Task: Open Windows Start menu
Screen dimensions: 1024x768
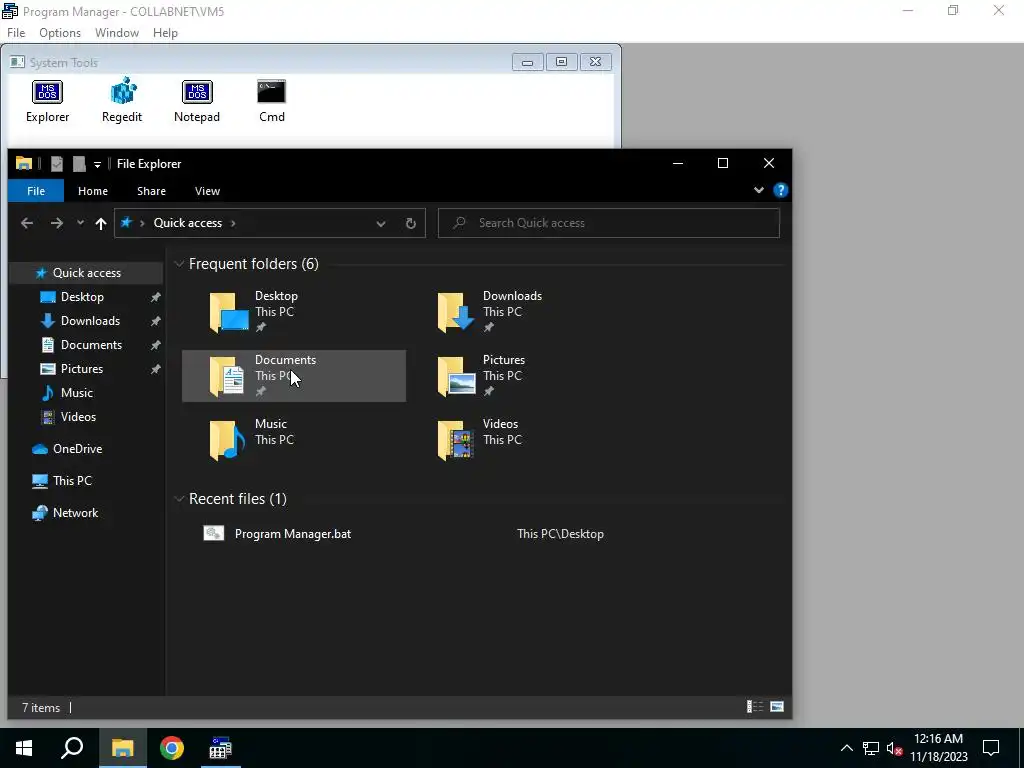Action: (24, 748)
